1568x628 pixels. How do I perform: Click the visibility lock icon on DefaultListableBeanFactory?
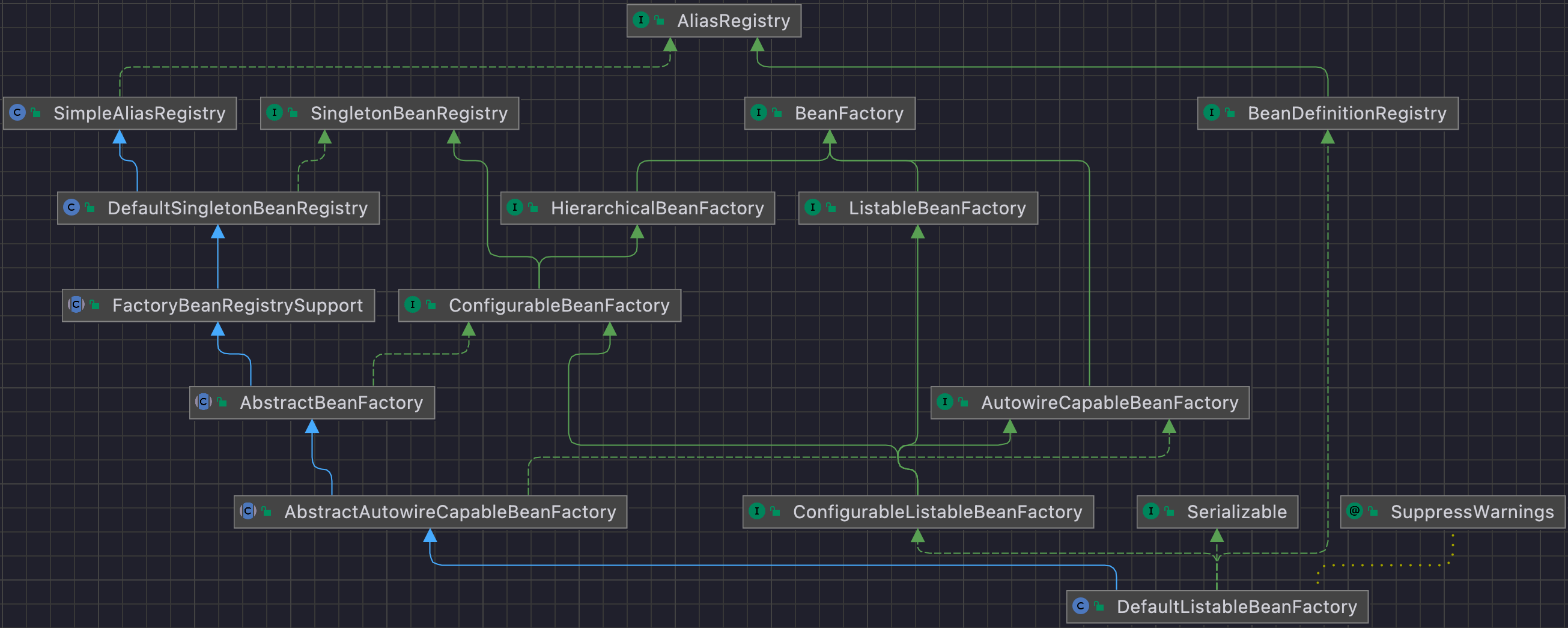(x=1099, y=608)
